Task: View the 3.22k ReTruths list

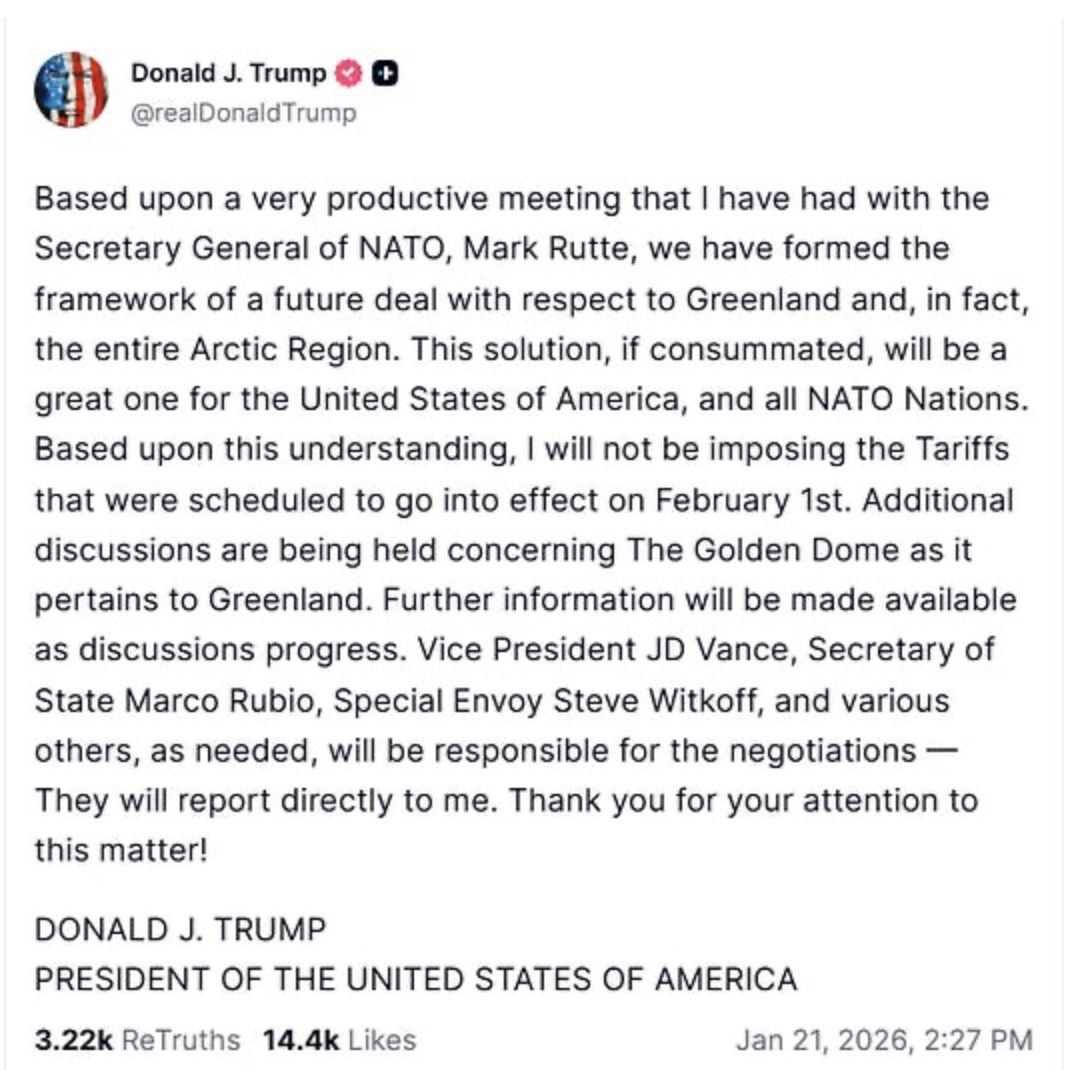Action: pyautogui.click(x=138, y=1039)
